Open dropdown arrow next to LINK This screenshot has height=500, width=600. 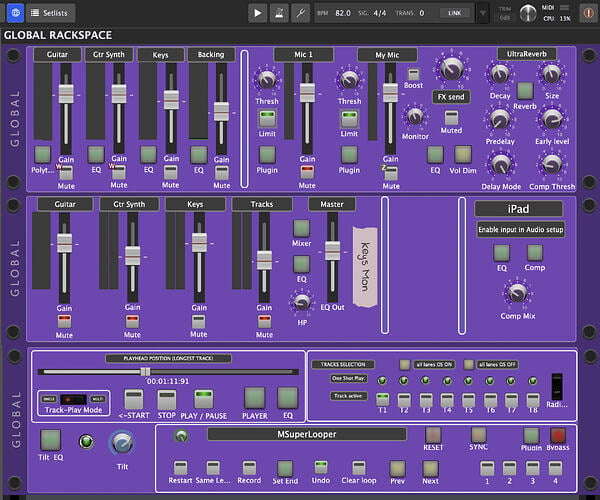click(x=483, y=13)
